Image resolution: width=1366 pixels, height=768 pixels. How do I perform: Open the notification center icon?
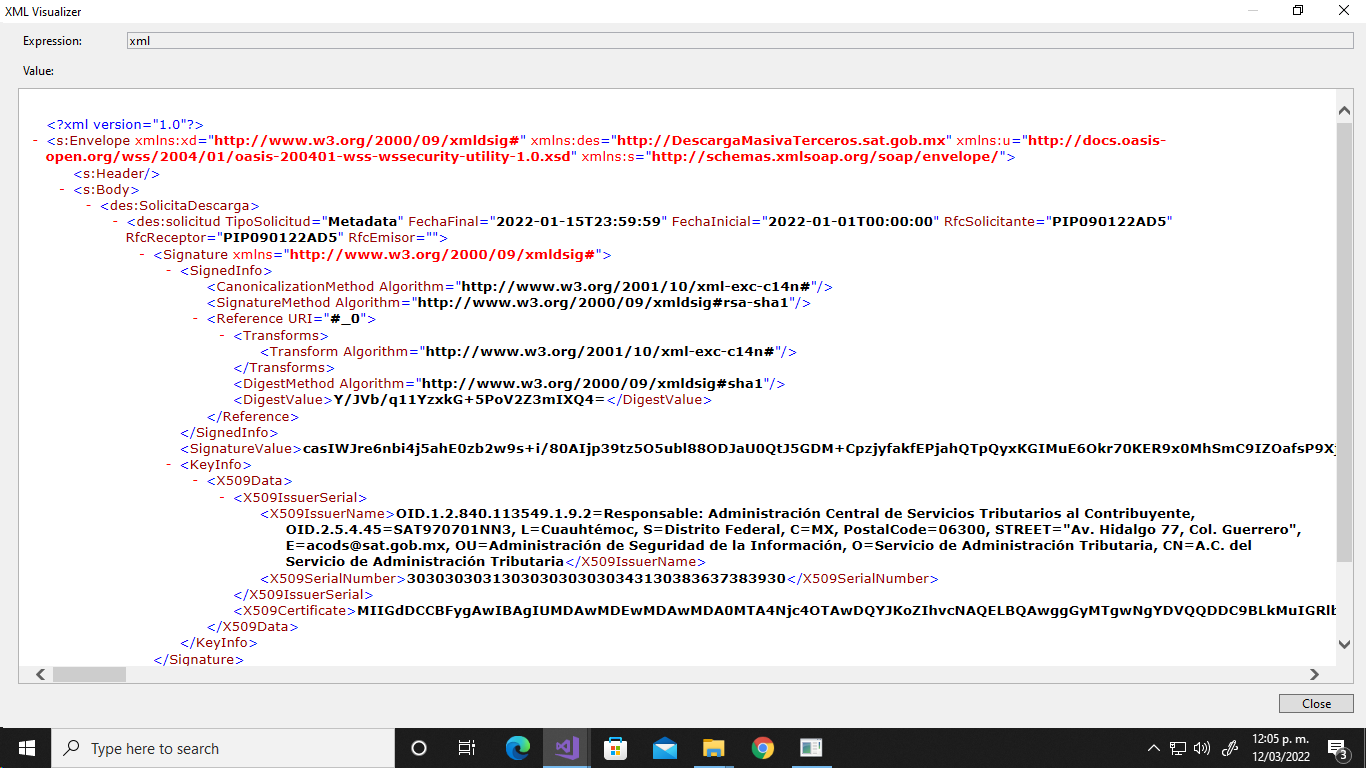pyautogui.click(x=1338, y=748)
